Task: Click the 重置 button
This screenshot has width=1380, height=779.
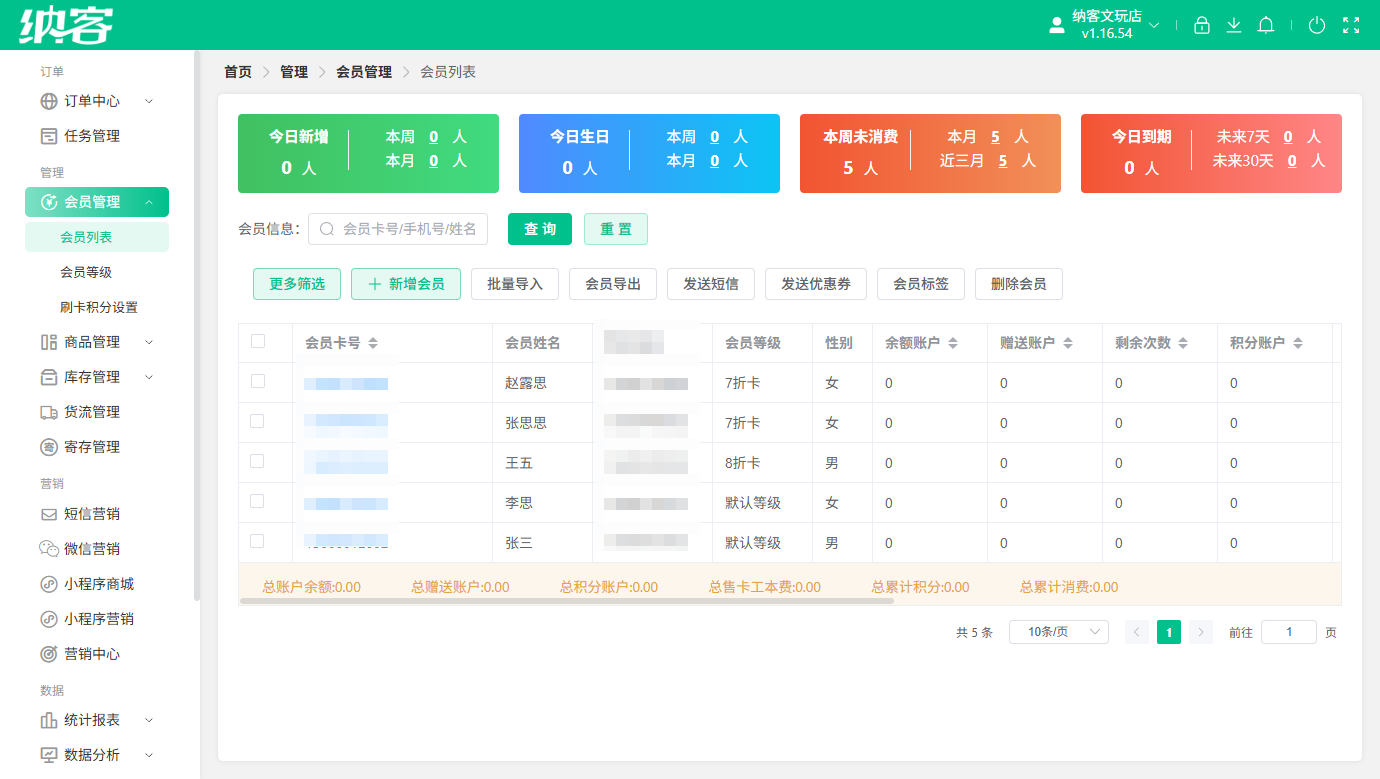Action: click(616, 229)
